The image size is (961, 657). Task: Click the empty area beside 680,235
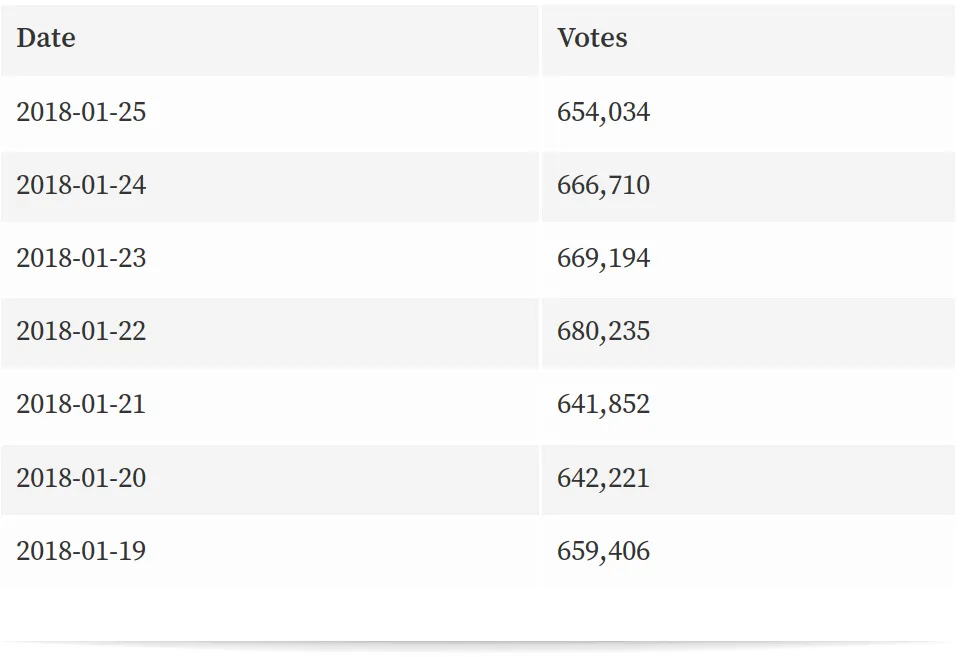[803, 333]
